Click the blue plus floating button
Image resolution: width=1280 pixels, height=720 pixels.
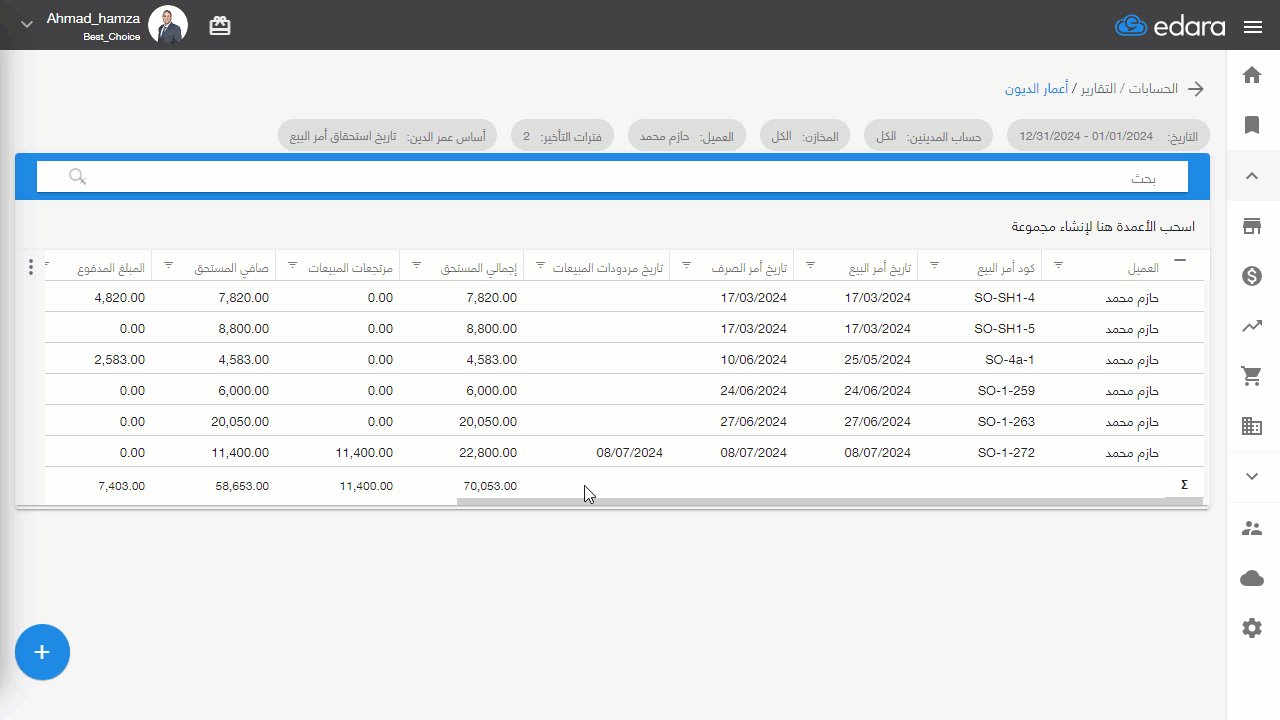(42, 652)
